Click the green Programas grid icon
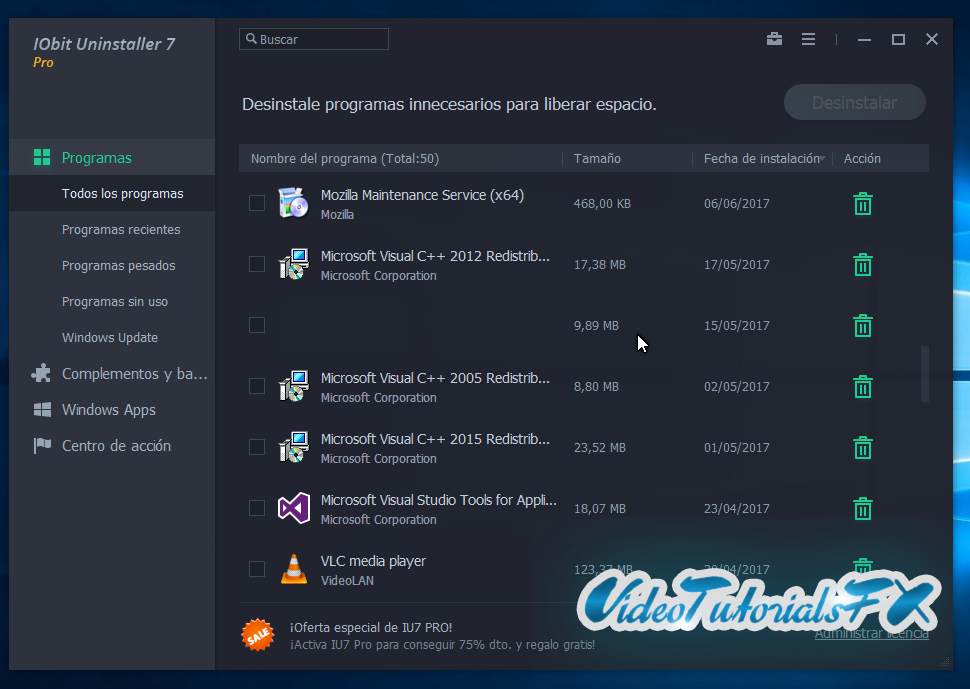Viewport: 970px width, 689px height. click(x=41, y=157)
